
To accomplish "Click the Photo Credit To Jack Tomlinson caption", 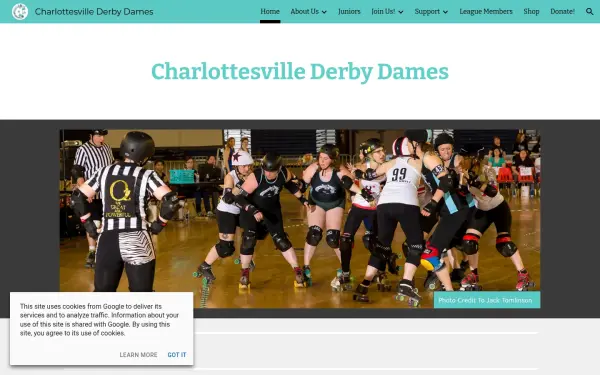I will pyautogui.click(x=487, y=300).
